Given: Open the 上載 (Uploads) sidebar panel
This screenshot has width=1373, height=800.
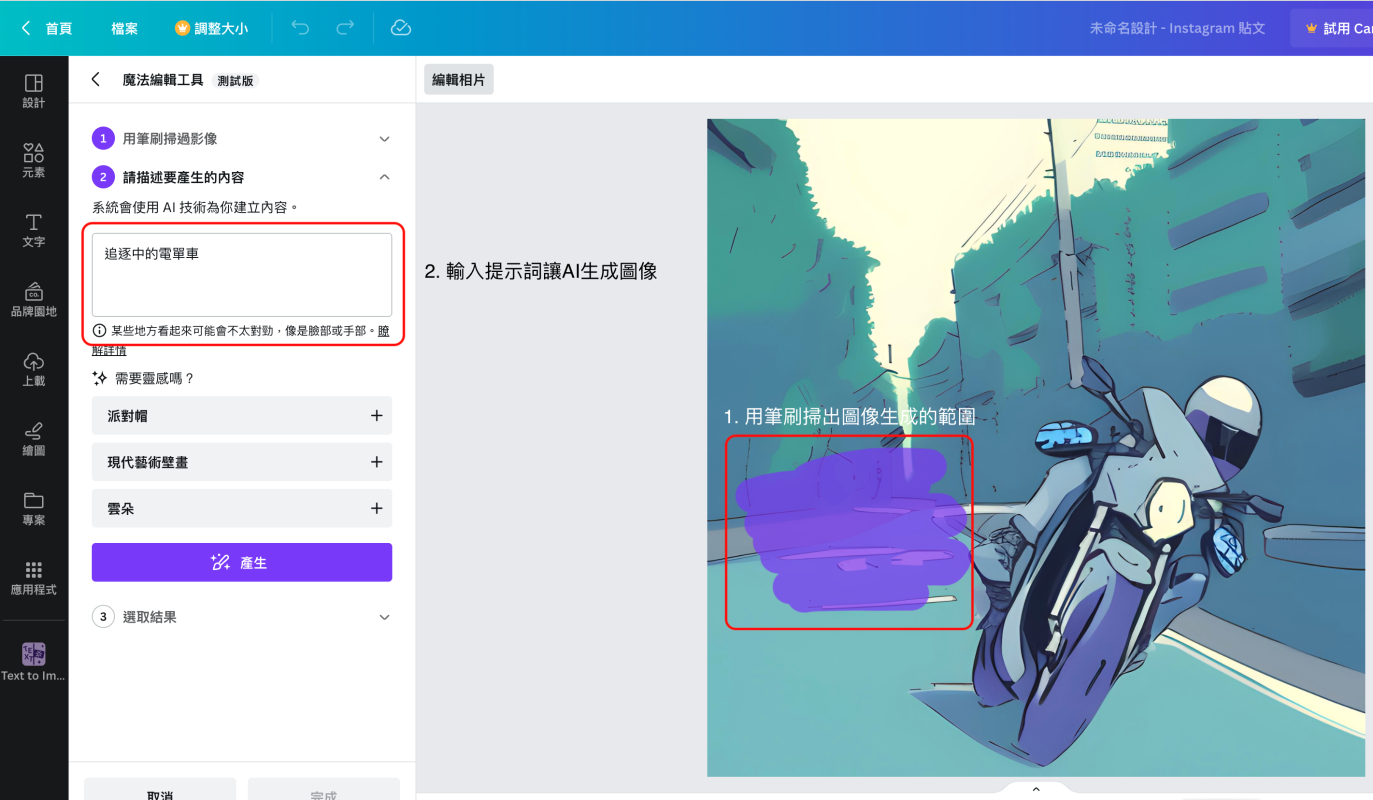Looking at the screenshot, I should (34, 367).
